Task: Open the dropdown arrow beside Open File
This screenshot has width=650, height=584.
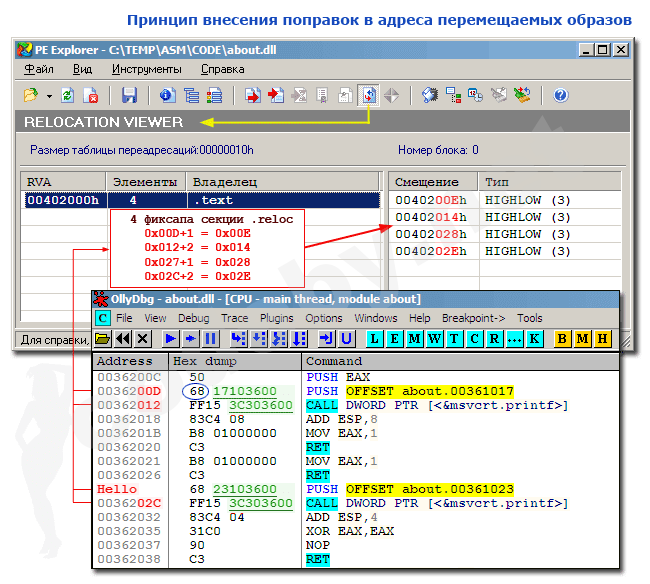Action: pyautogui.click(x=49, y=96)
